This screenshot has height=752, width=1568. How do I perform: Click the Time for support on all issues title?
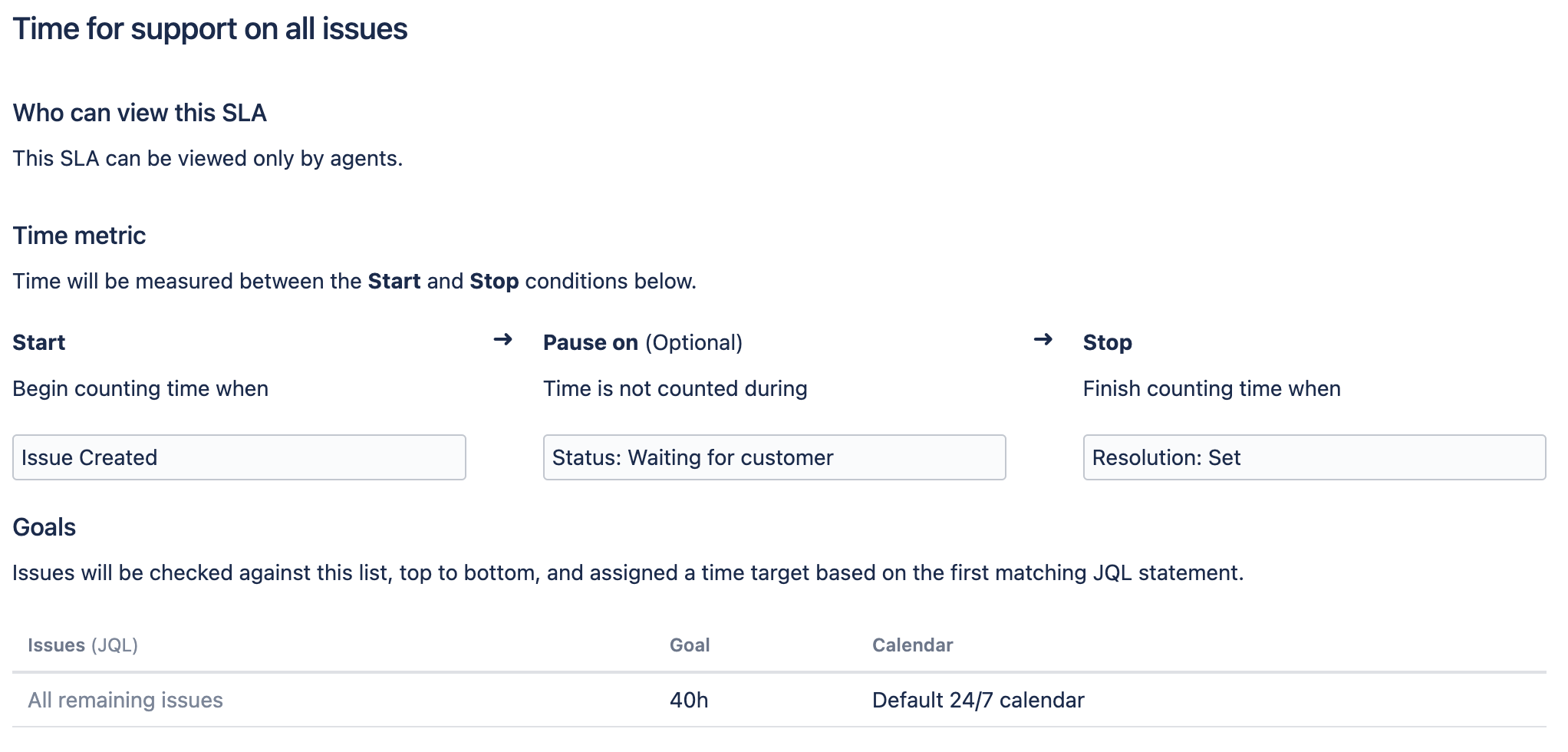click(210, 29)
